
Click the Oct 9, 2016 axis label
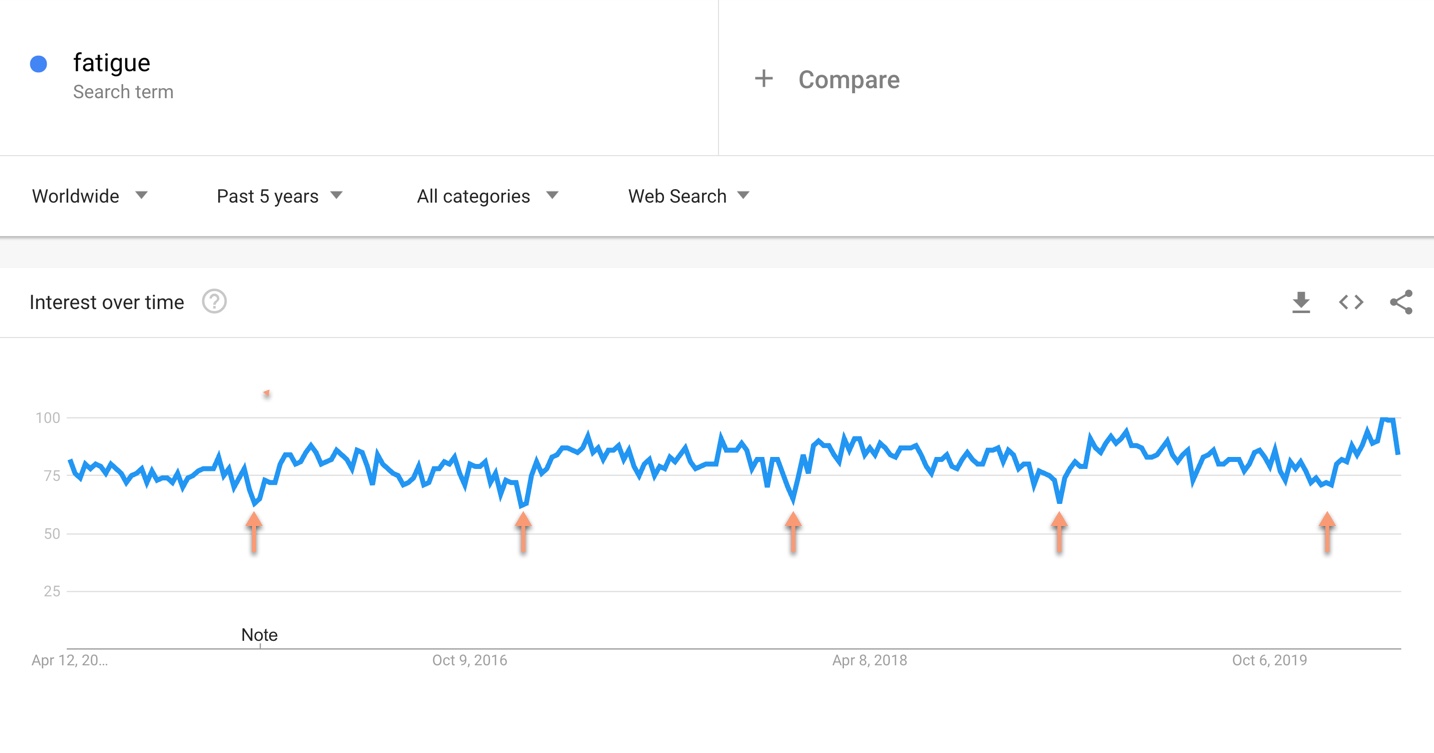tap(470, 660)
